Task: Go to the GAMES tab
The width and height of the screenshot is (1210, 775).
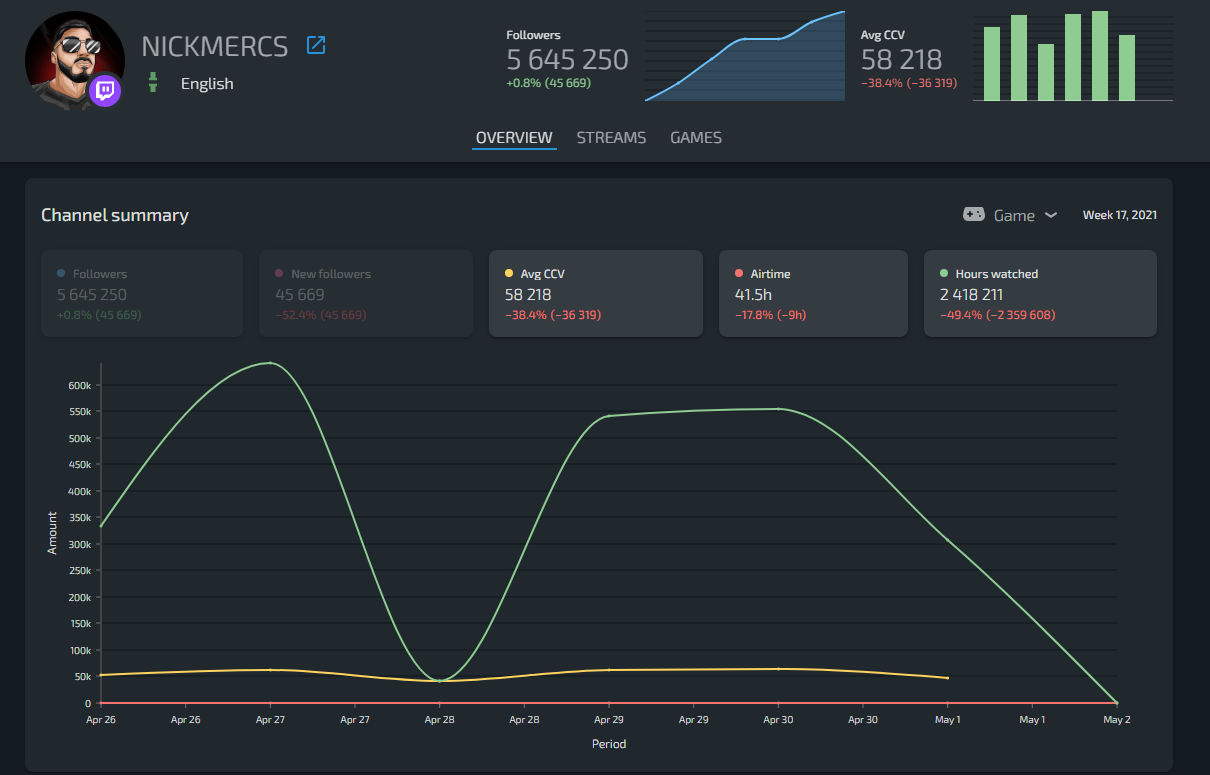Action: point(696,138)
